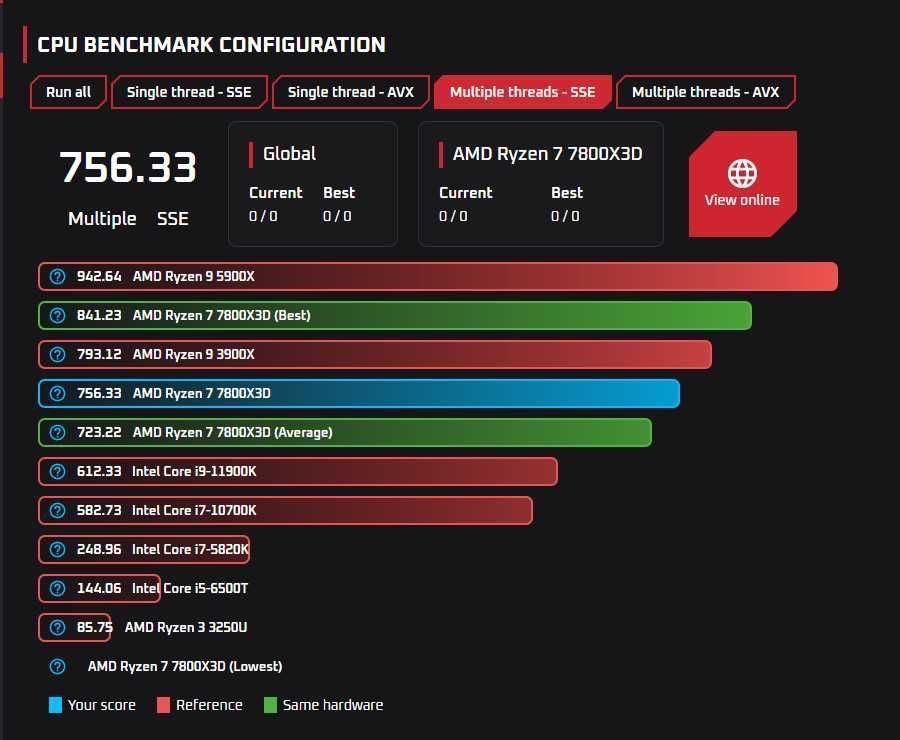
Task: Click help icon next to 7800X3D (Best)
Action: (57, 315)
